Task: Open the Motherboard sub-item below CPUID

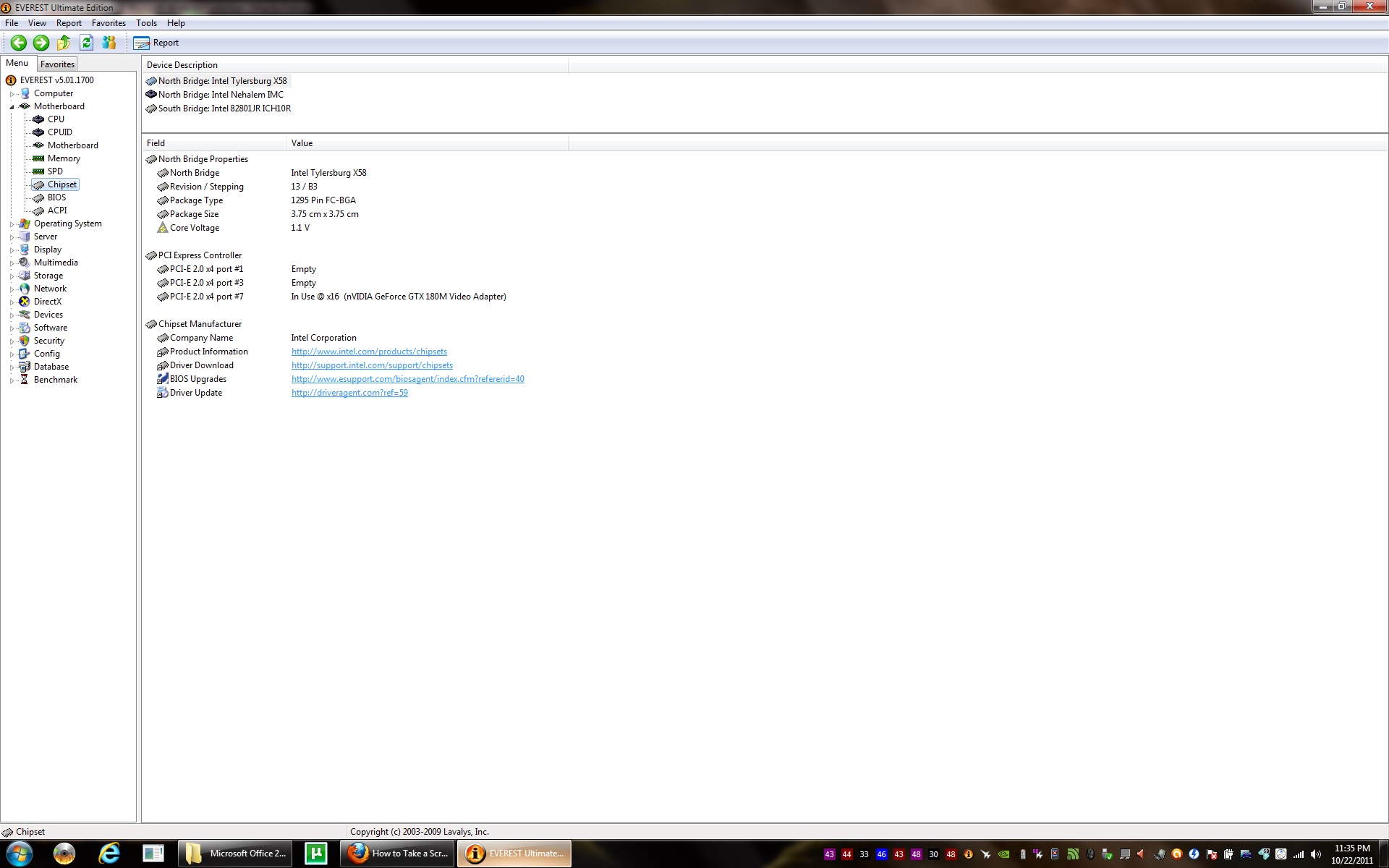Action: pyautogui.click(x=73, y=145)
